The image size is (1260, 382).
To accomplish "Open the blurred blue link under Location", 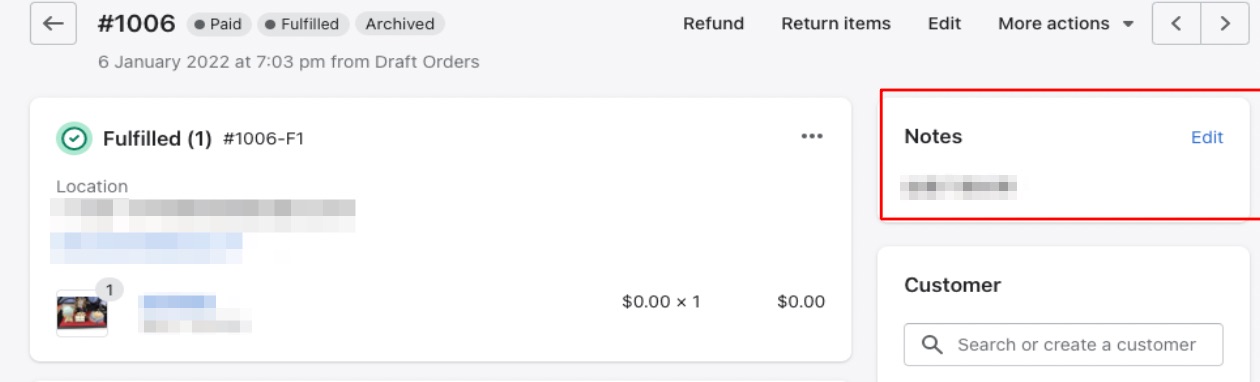I will [146, 241].
